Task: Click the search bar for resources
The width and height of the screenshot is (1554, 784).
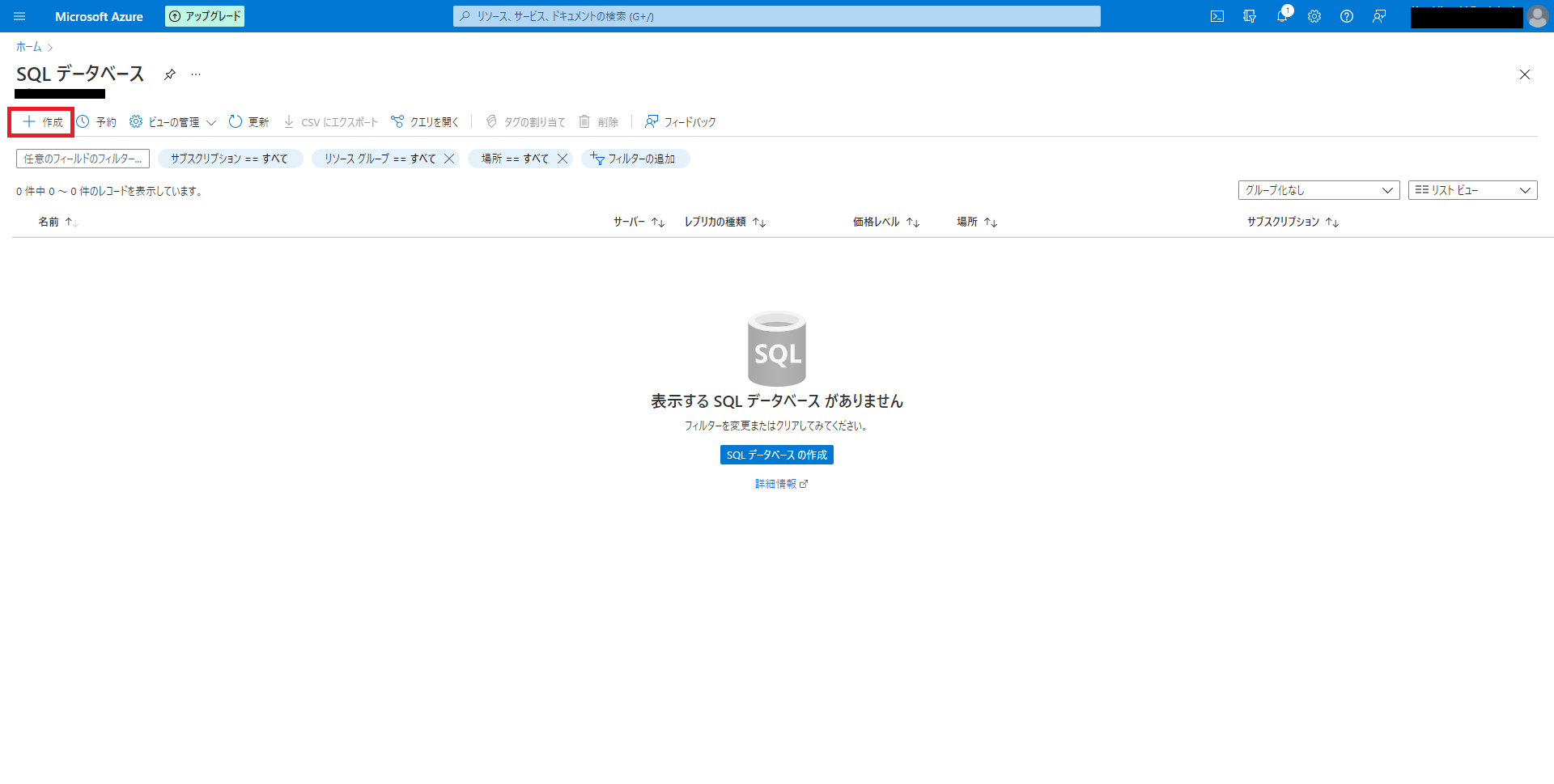Action: pos(776,15)
